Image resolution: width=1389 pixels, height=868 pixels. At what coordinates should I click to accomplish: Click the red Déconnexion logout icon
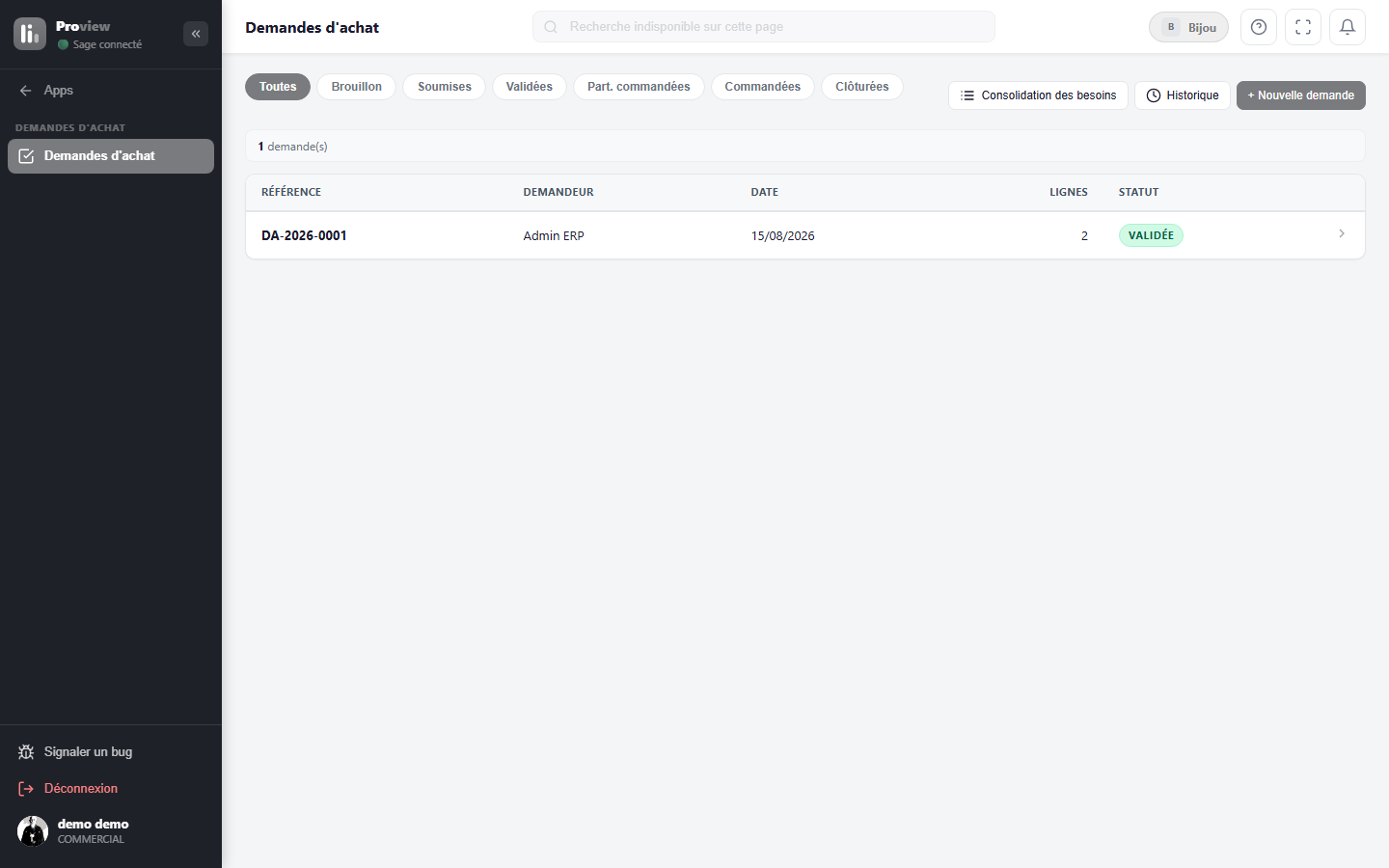pyautogui.click(x=26, y=789)
